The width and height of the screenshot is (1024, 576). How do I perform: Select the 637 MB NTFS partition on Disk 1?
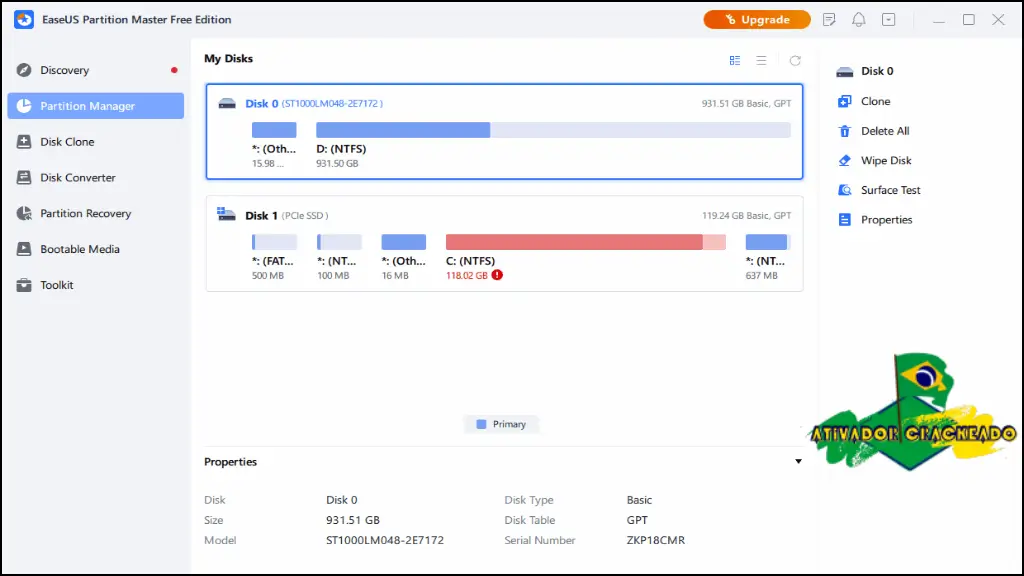768,242
